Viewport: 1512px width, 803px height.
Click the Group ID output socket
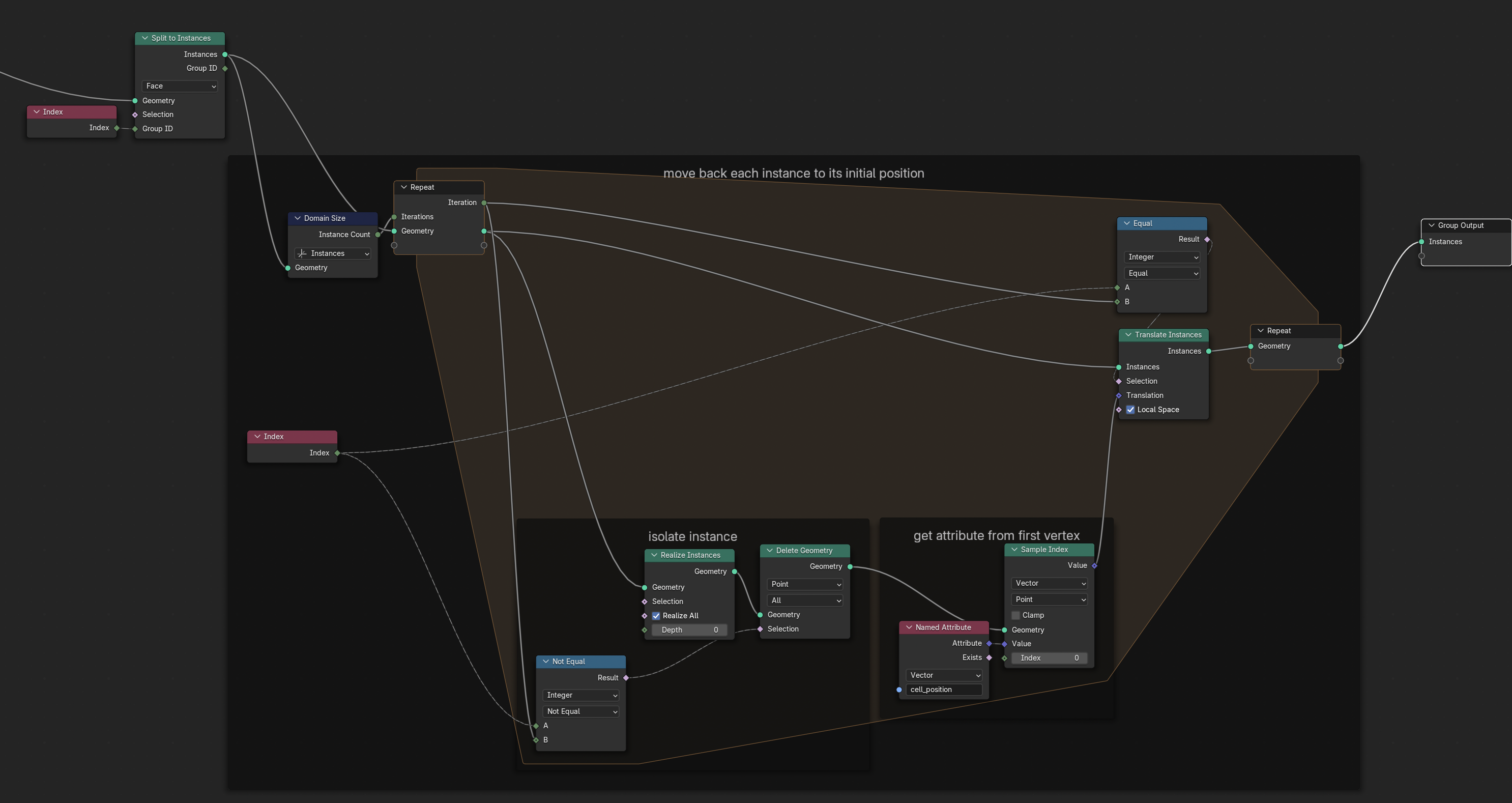pyautogui.click(x=225, y=69)
